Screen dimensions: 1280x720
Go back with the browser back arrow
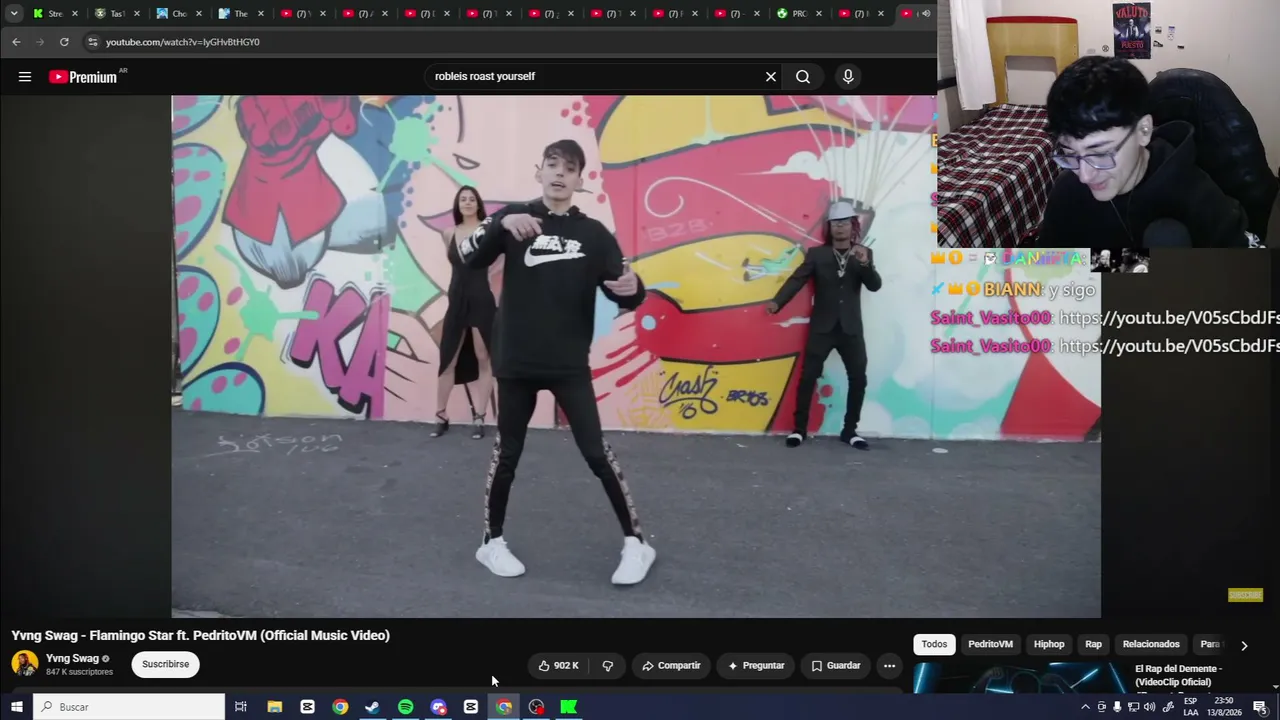(x=16, y=42)
